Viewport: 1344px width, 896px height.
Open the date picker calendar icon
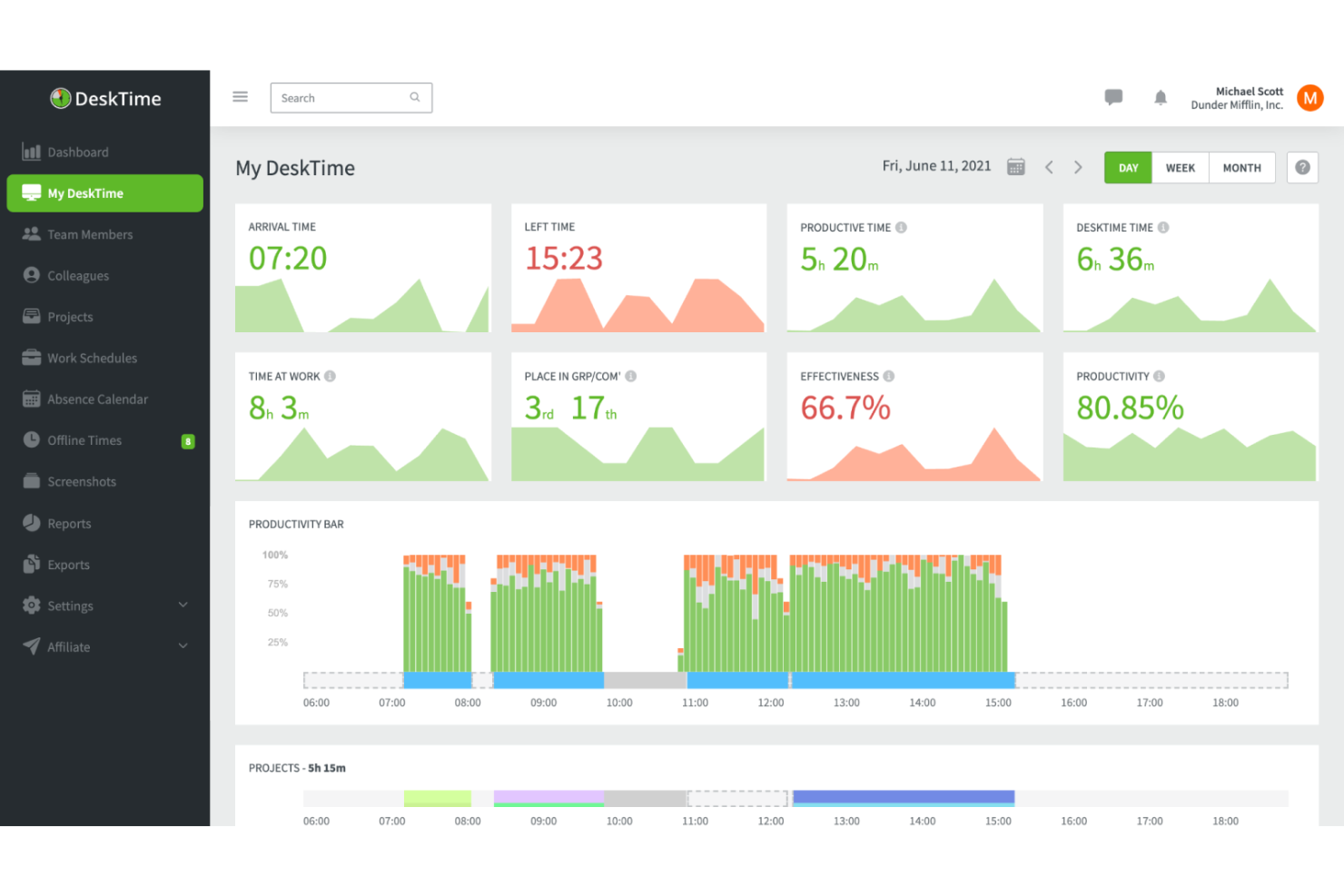[1016, 167]
